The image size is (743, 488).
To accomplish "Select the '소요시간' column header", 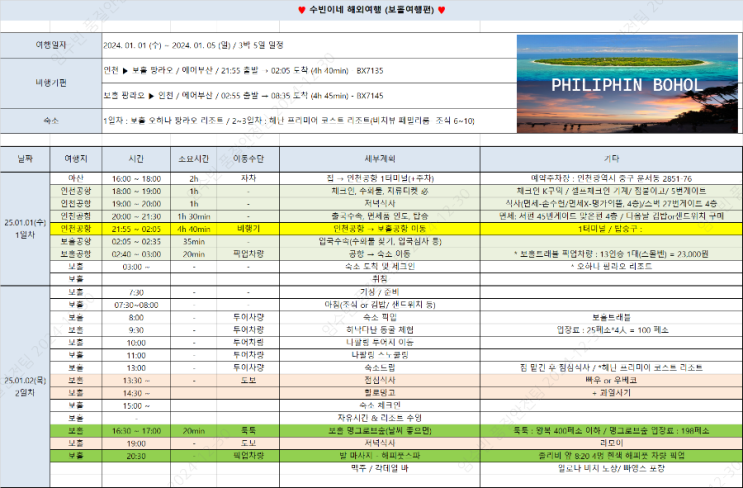I will (193, 159).
